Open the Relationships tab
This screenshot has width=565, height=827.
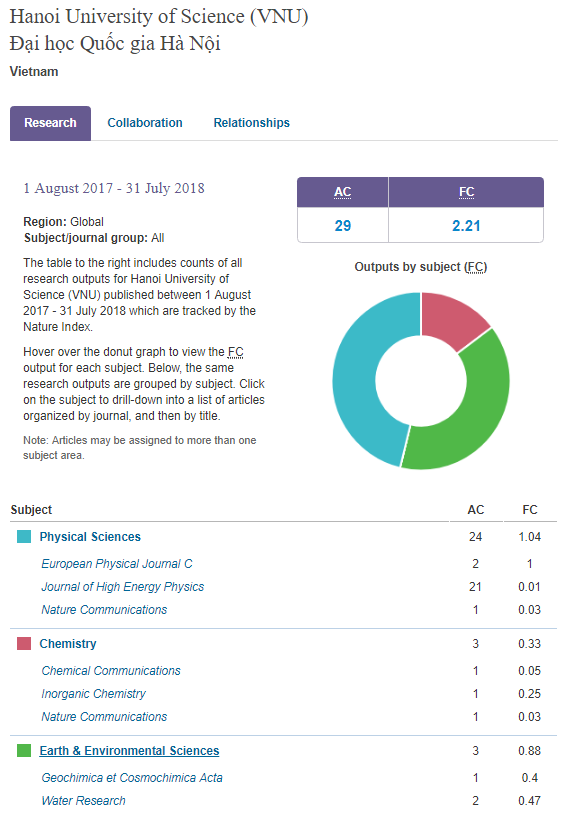(252, 123)
